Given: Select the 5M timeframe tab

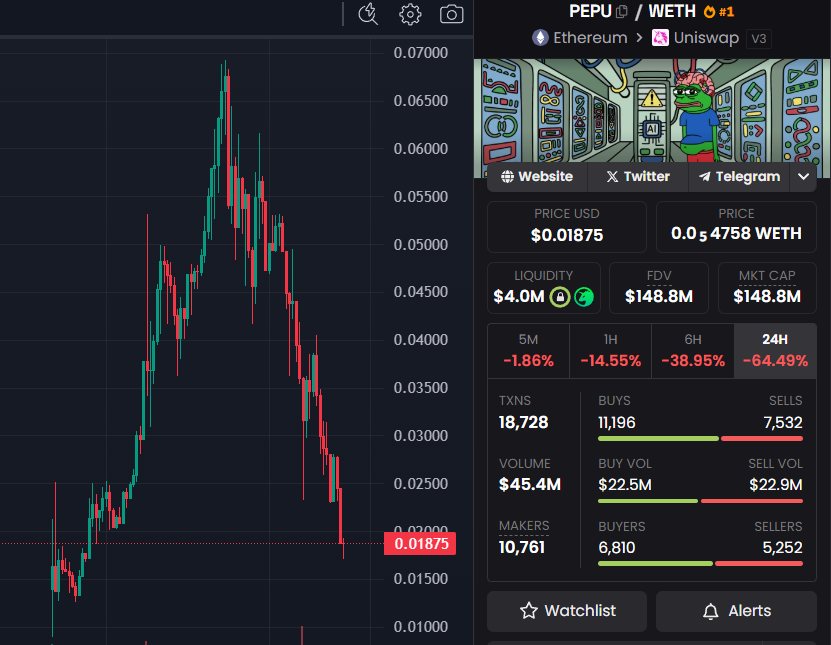Looking at the screenshot, I should coord(528,351).
